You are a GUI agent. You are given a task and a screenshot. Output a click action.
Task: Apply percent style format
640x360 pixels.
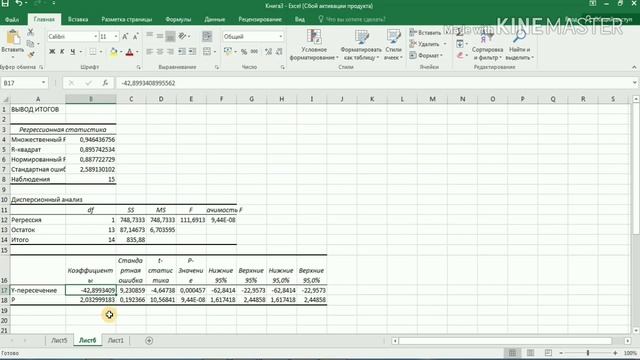tap(244, 52)
